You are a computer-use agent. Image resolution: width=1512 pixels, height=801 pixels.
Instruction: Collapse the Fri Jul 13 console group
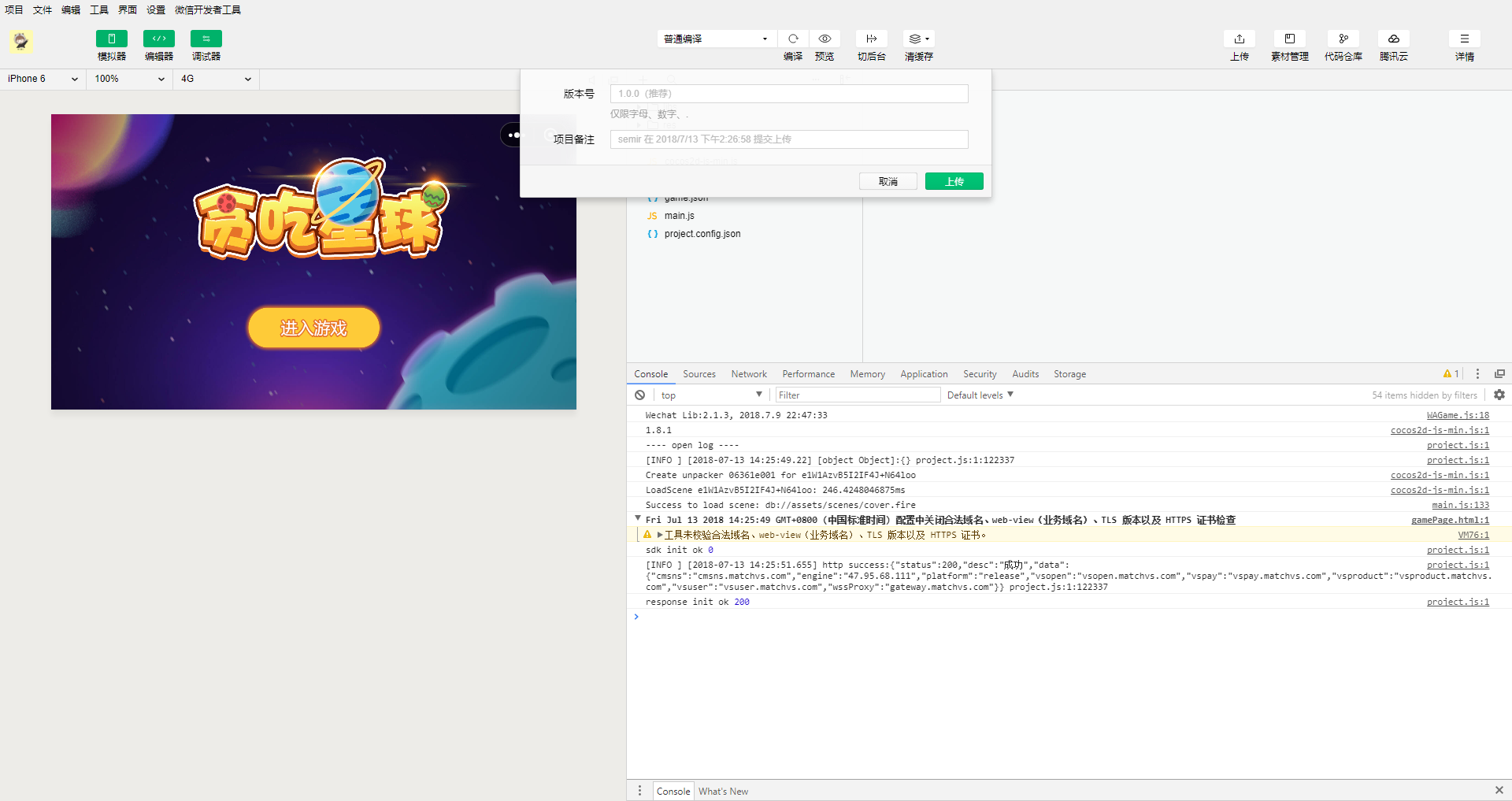638,518
